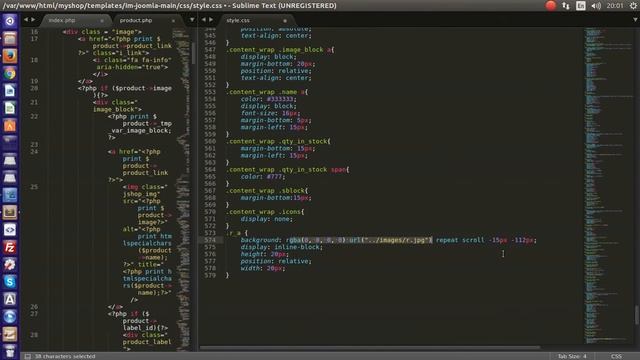Open the letter A app in dock
The height and width of the screenshot is (360, 640).
pos(10,299)
